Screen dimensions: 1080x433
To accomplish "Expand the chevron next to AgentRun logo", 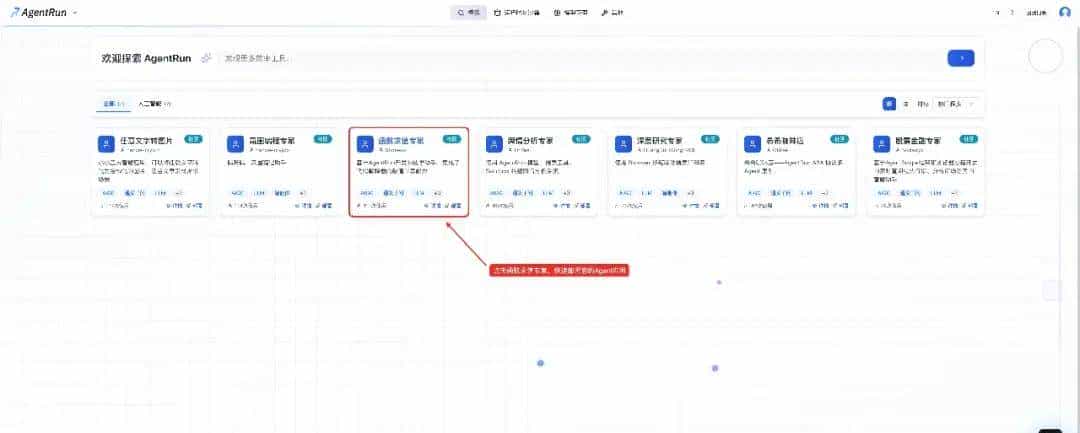I will 74,12.
